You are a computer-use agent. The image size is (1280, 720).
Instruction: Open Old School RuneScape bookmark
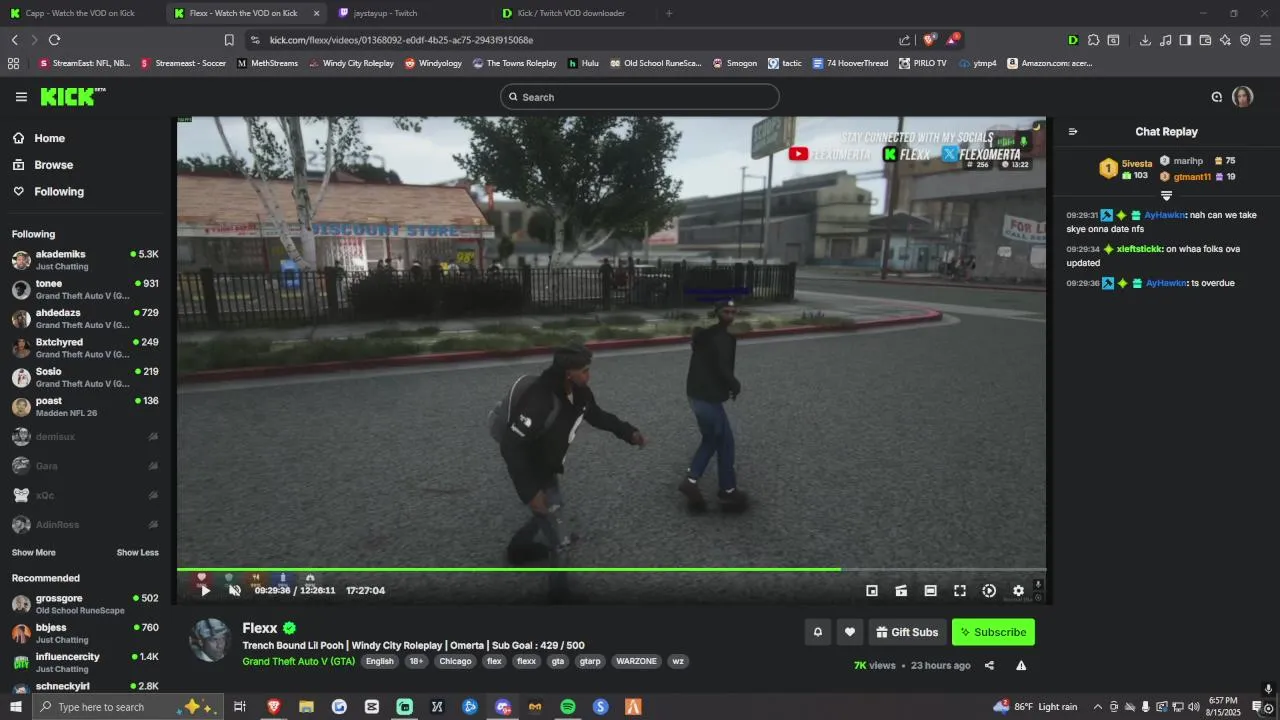point(657,63)
